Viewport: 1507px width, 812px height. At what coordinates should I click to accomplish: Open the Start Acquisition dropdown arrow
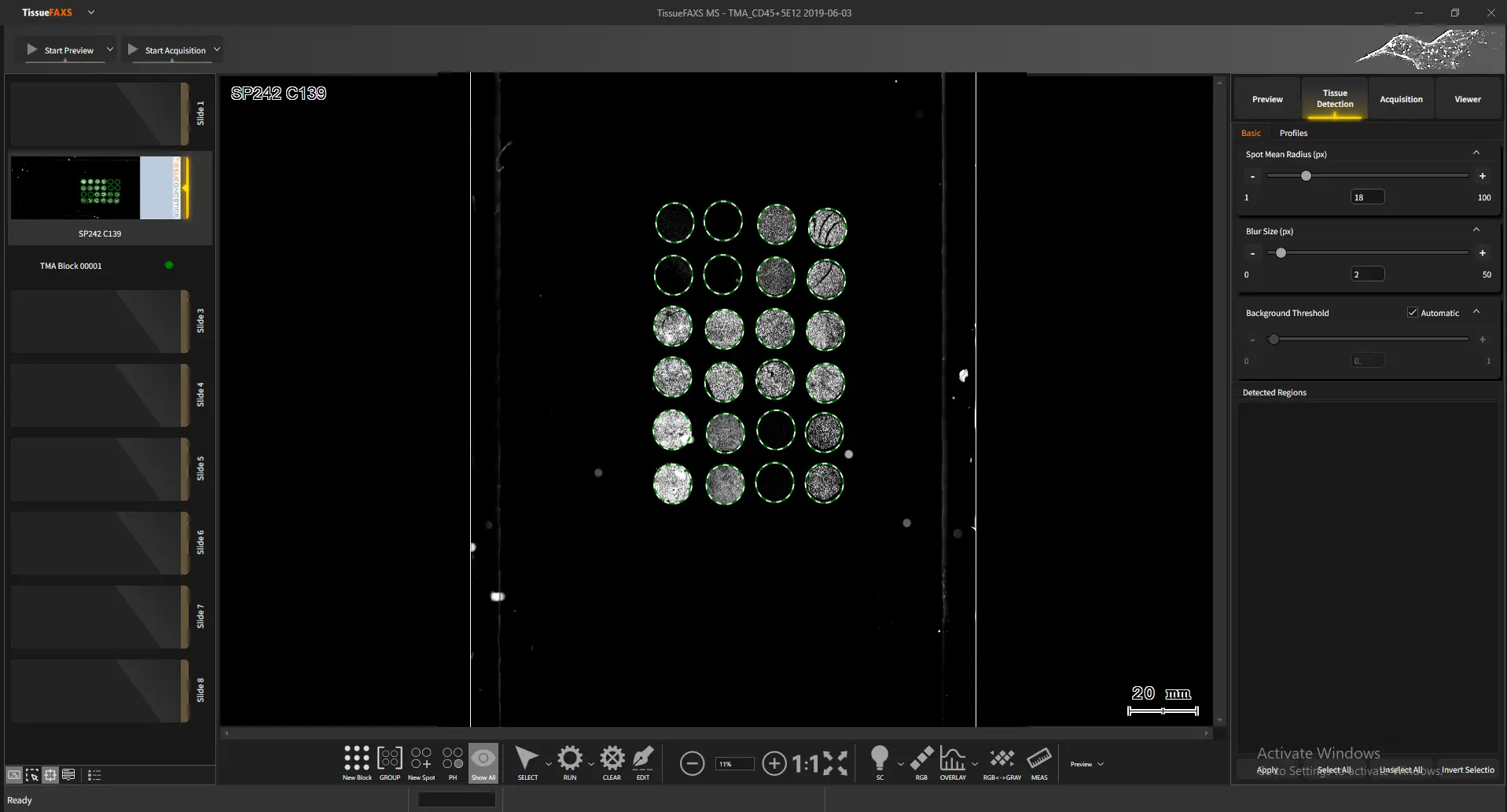(x=217, y=50)
